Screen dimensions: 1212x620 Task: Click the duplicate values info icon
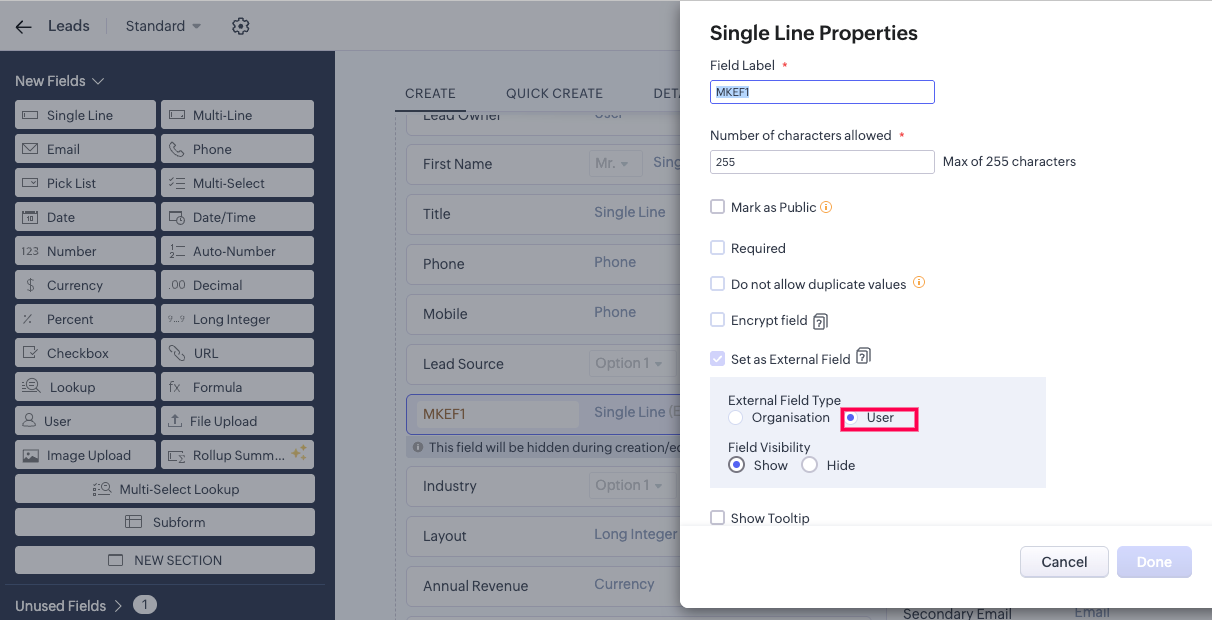tap(919, 283)
